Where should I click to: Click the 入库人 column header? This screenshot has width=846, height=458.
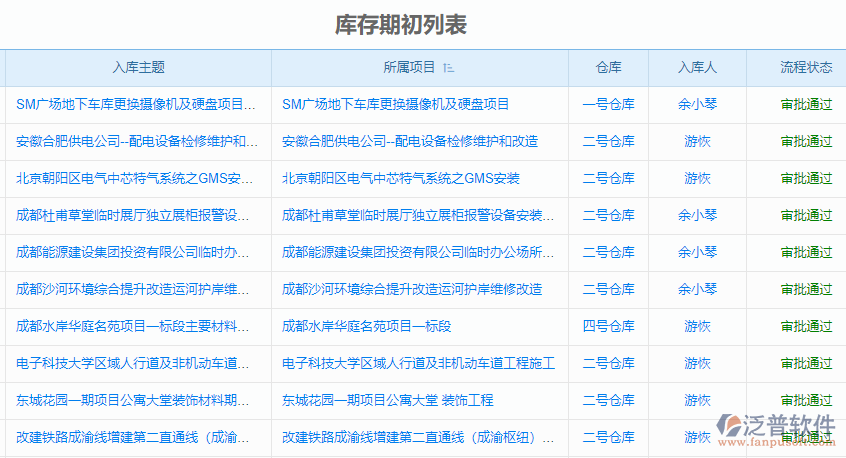point(697,68)
